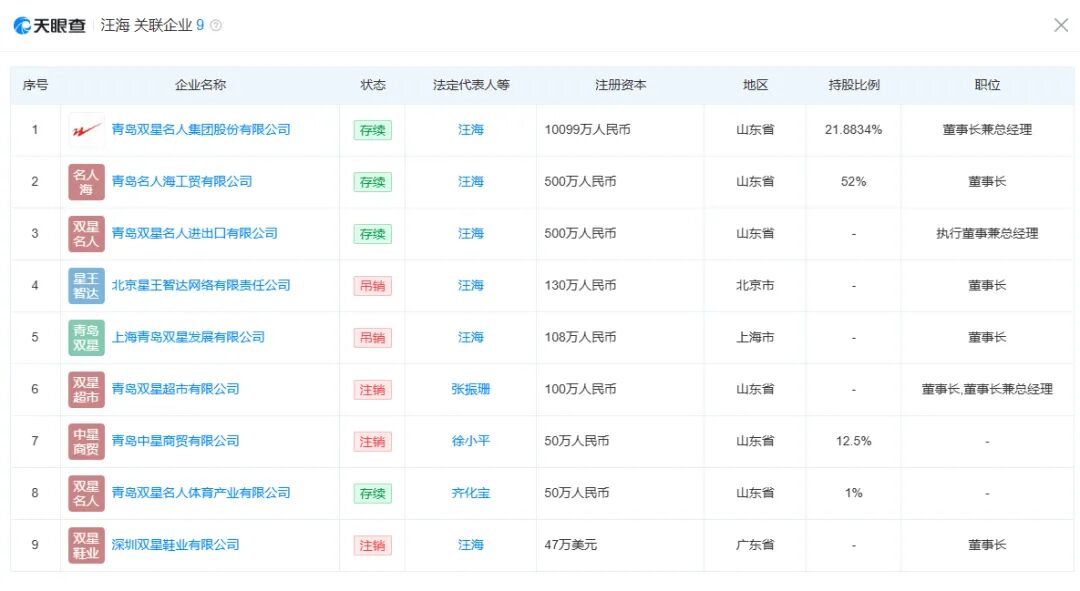Open 深圳双星鞋业有限公司 link

tap(176, 545)
